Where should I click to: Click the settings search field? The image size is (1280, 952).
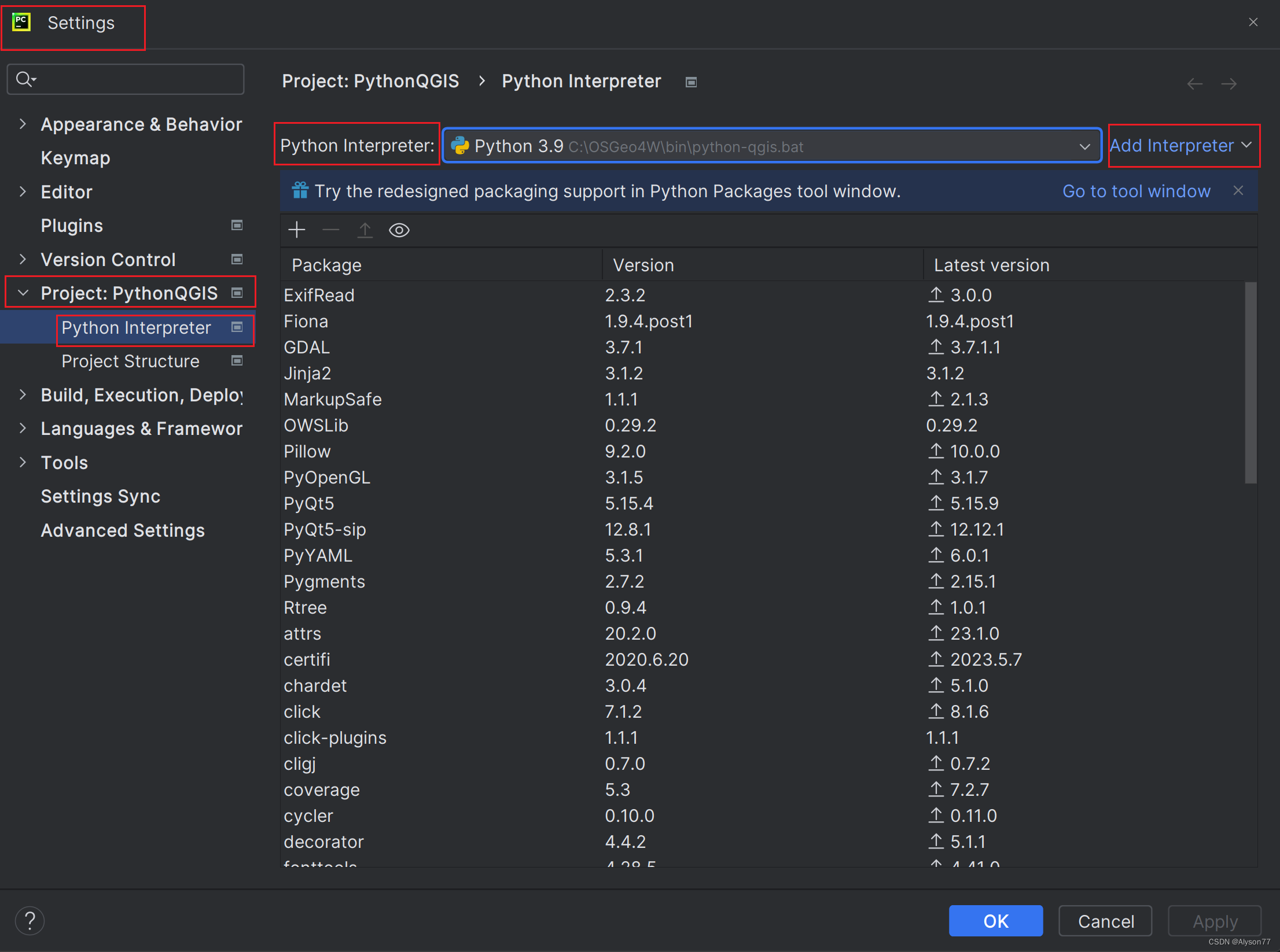[133, 79]
